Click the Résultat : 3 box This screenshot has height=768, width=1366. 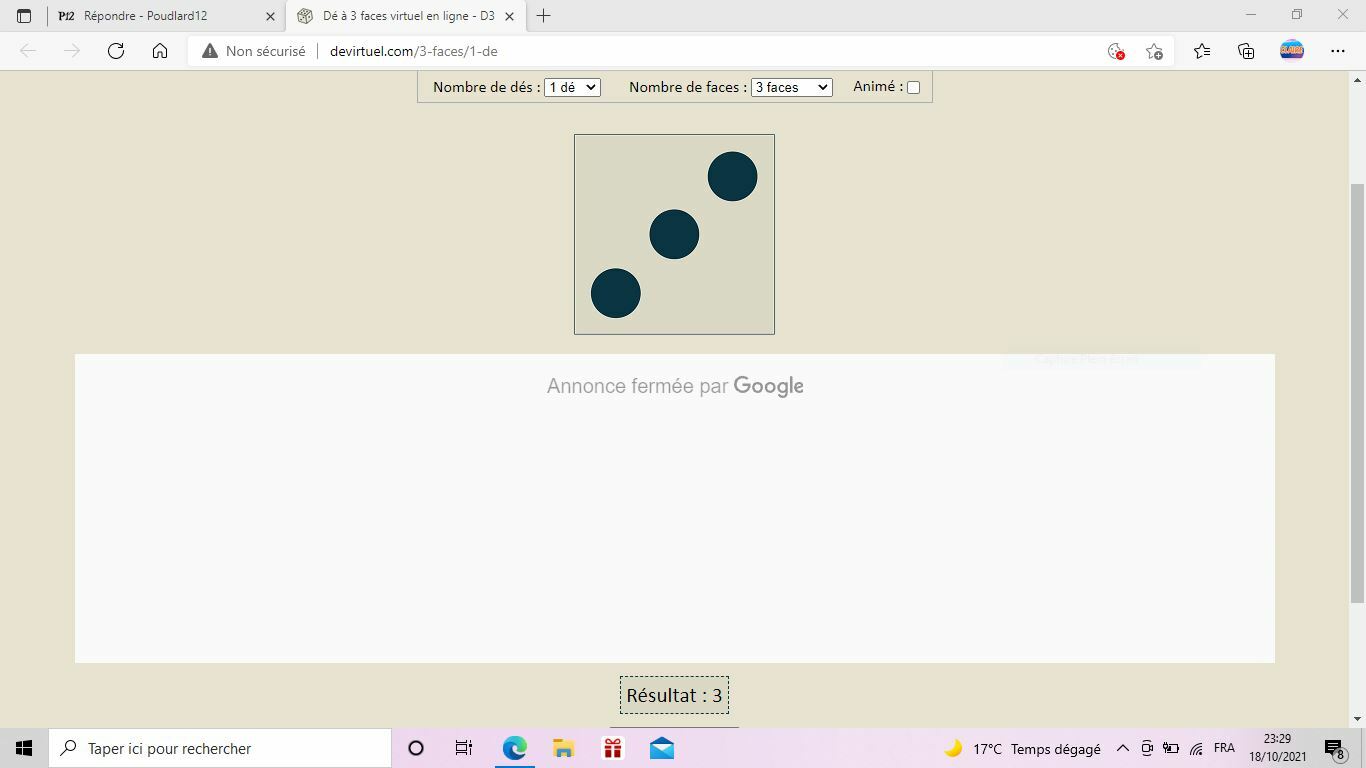(674, 695)
